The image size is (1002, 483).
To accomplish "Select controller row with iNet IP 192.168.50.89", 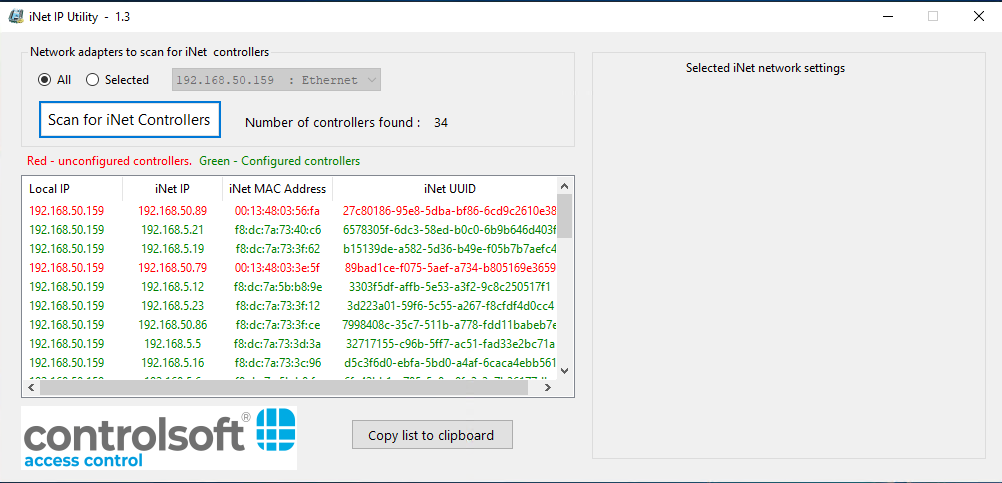I will pyautogui.click(x=290, y=210).
